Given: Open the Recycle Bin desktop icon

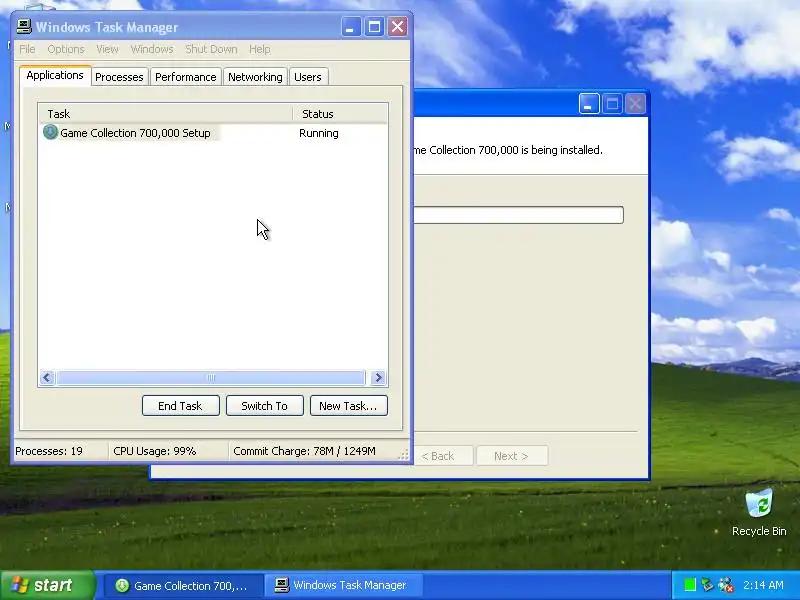Looking at the screenshot, I should 759,512.
